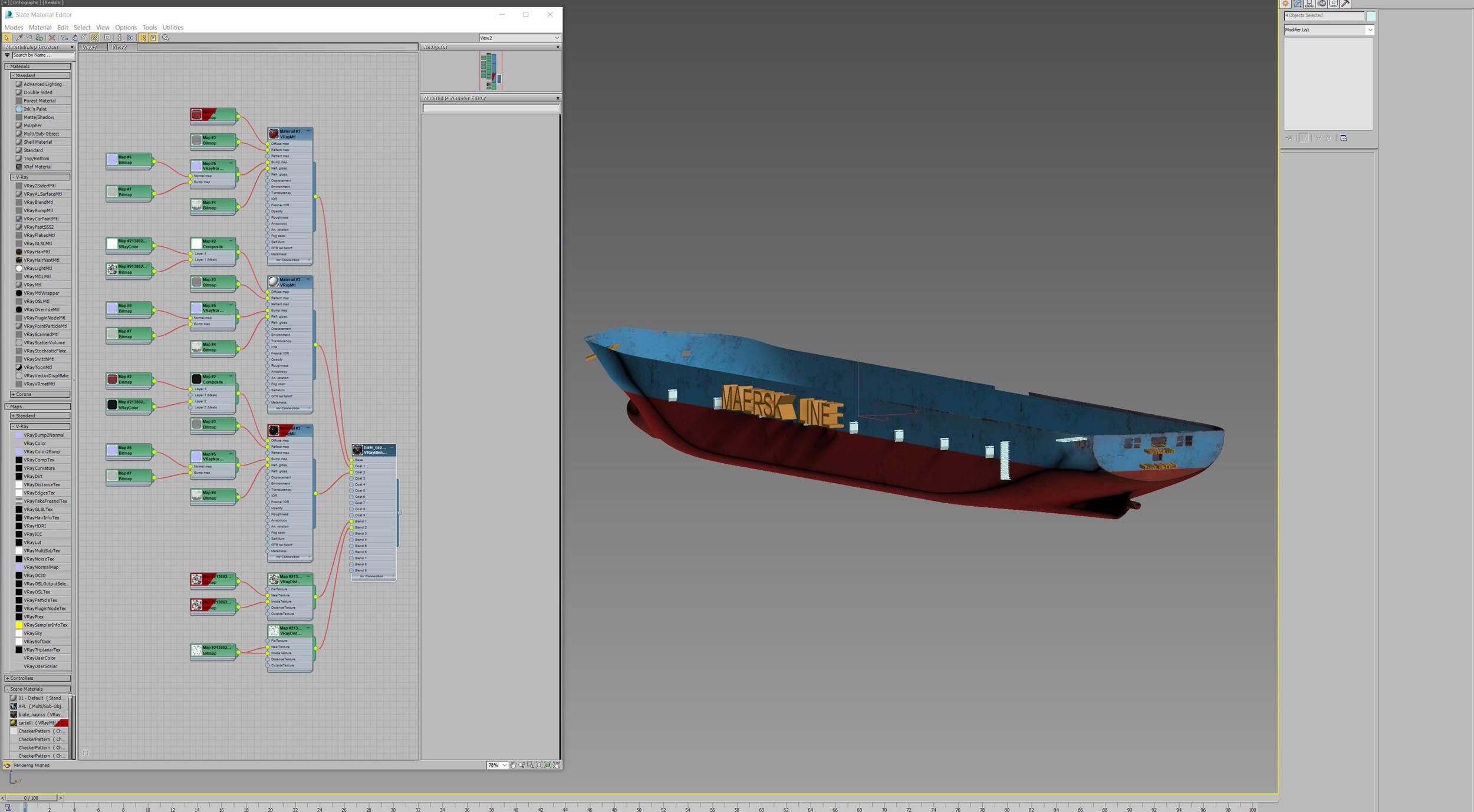1474x812 pixels.
Task: Click the Search by Name field
Action: click(42, 55)
